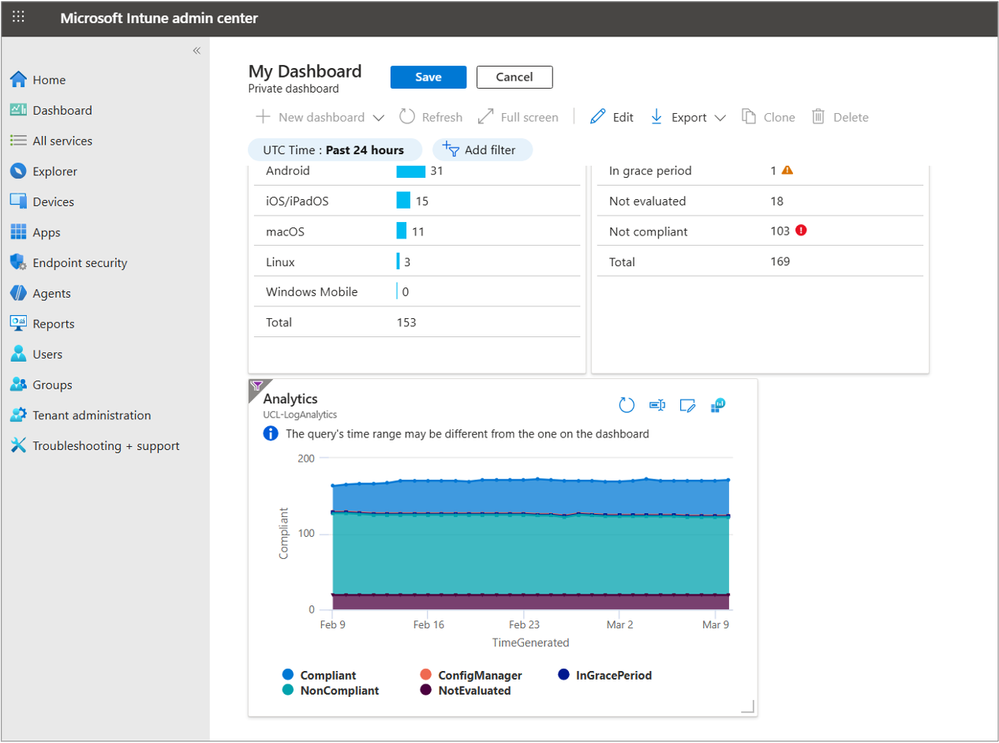Click the Analytics tile resize corner handle
Viewport: 999px width, 743px height.
click(x=749, y=707)
